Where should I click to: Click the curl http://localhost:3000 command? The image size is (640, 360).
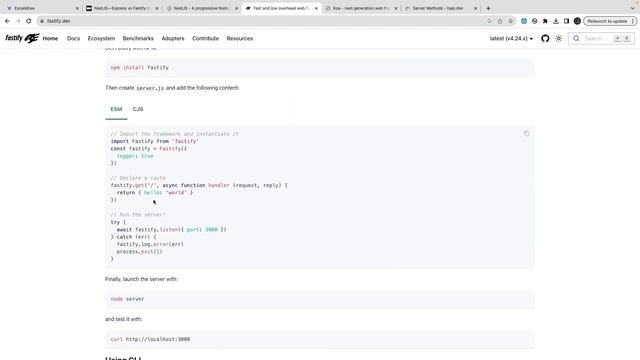click(x=150, y=339)
